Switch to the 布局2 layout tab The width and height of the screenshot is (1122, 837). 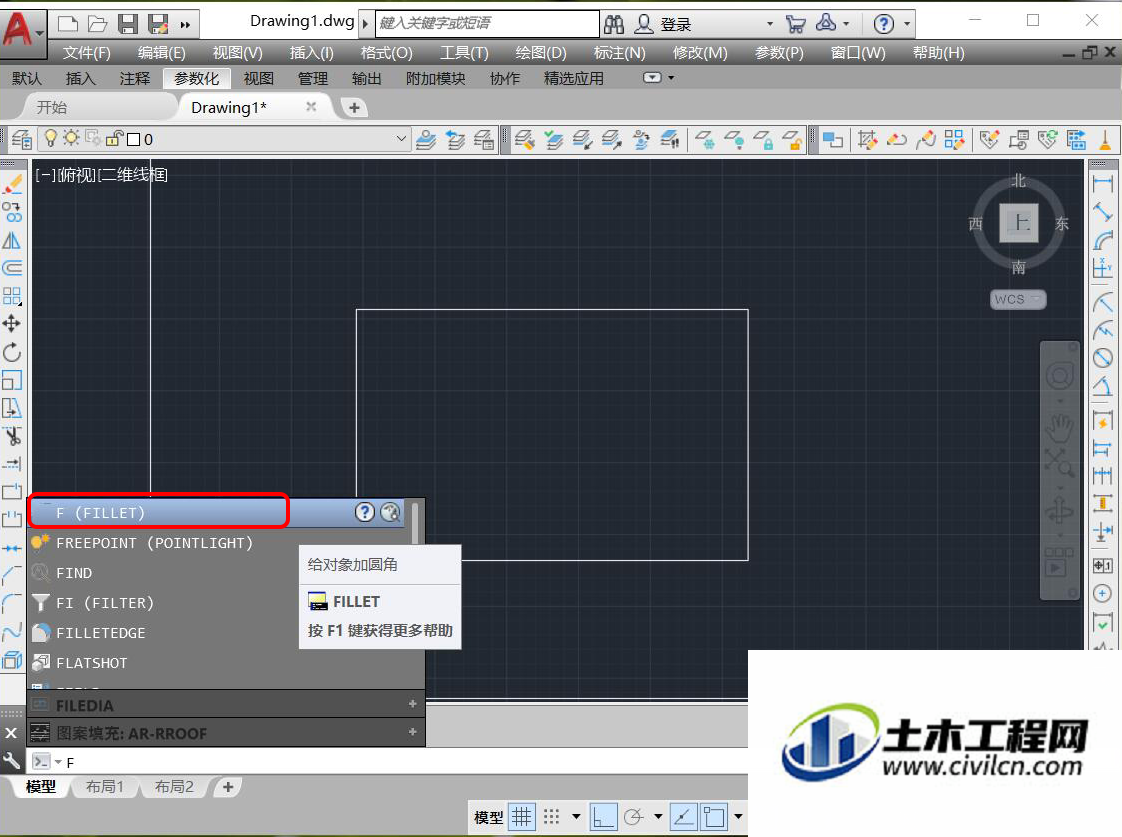(174, 787)
